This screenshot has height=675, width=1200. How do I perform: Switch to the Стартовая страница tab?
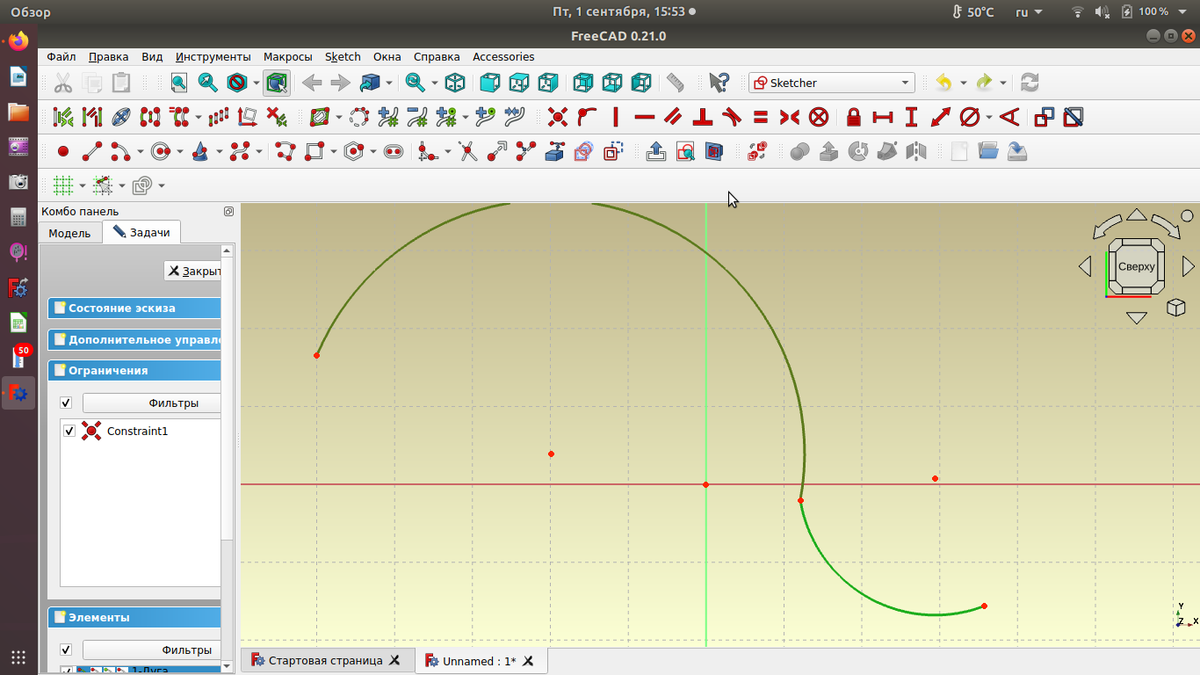326,661
